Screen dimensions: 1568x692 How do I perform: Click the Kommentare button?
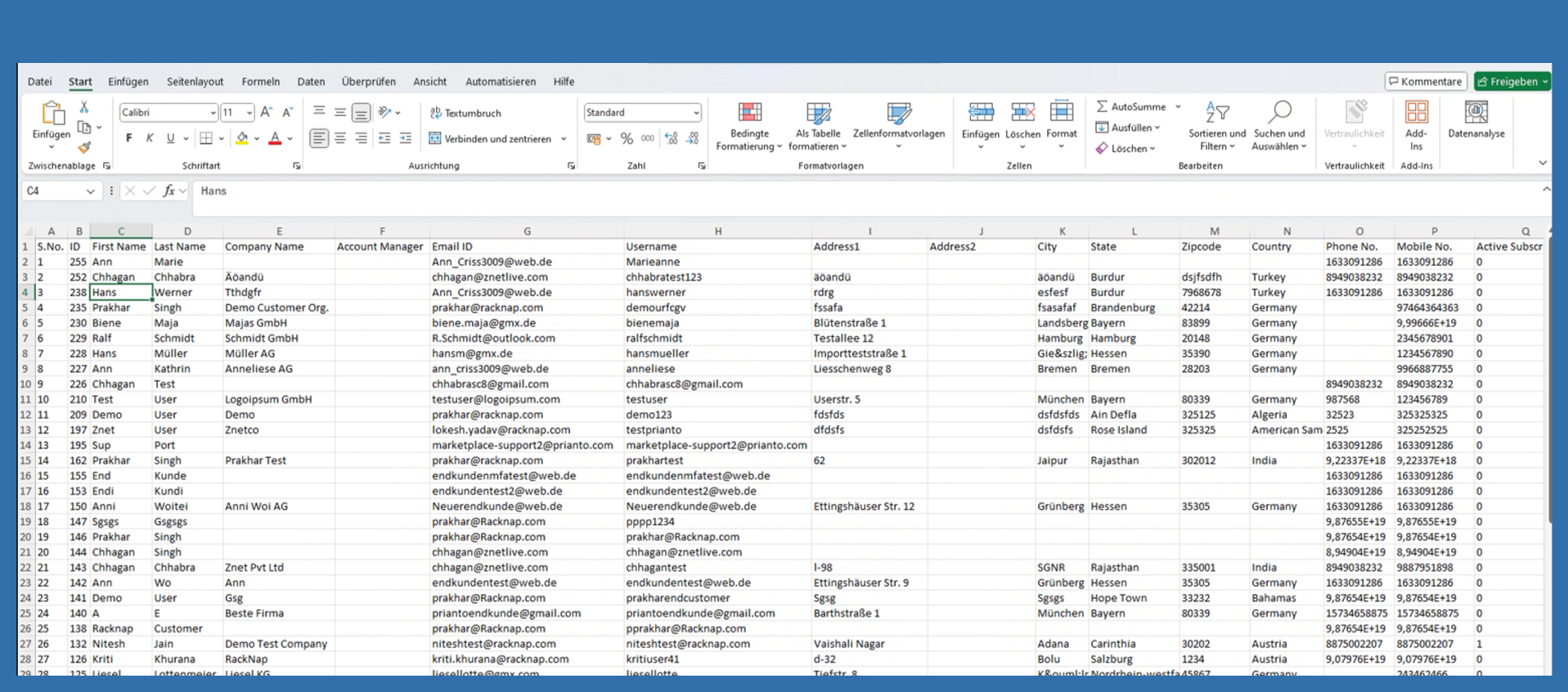pyautogui.click(x=1425, y=82)
